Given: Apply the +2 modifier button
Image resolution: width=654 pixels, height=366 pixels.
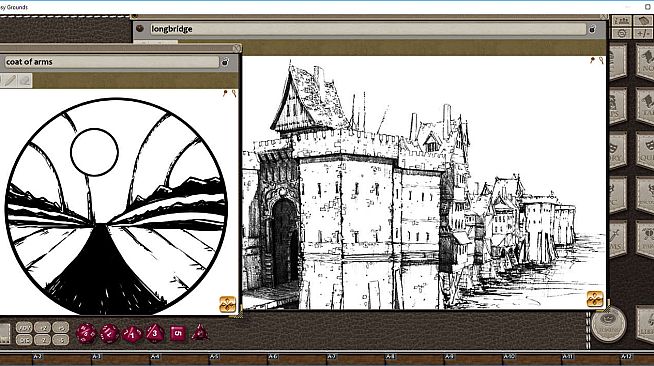Looking at the screenshot, I should (43, 328).
